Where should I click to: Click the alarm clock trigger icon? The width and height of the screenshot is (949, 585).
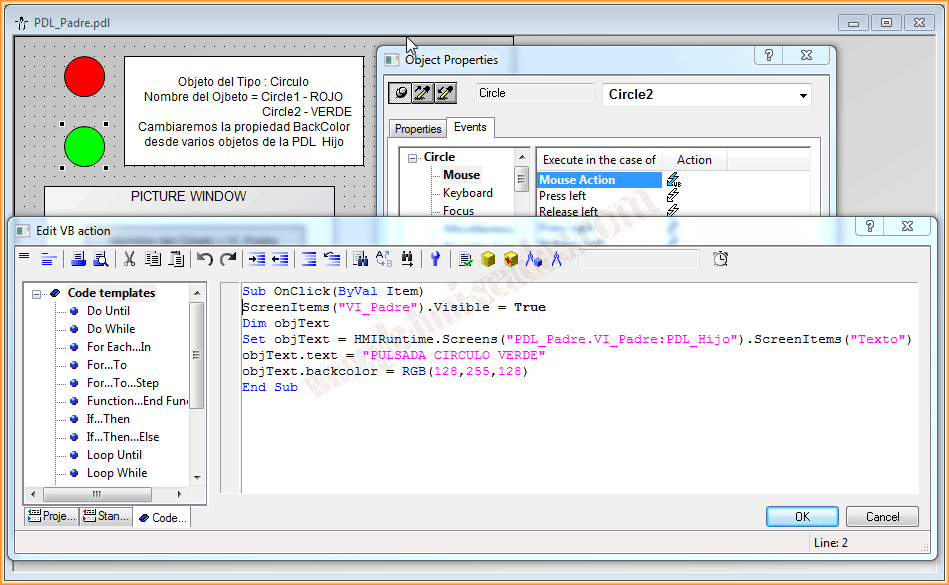coord(720,259)
